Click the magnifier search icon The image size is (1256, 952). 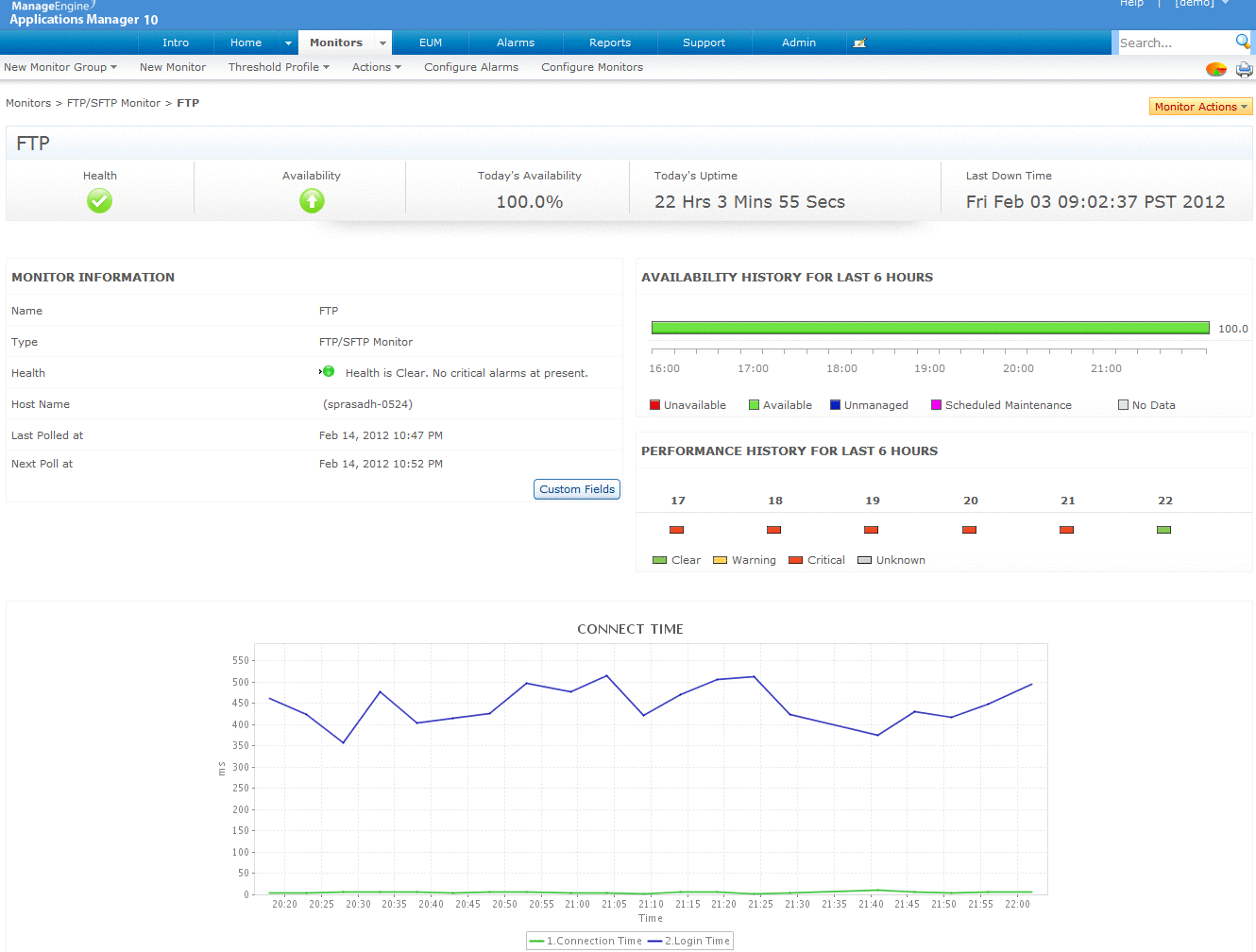(x=1243, y=42)
